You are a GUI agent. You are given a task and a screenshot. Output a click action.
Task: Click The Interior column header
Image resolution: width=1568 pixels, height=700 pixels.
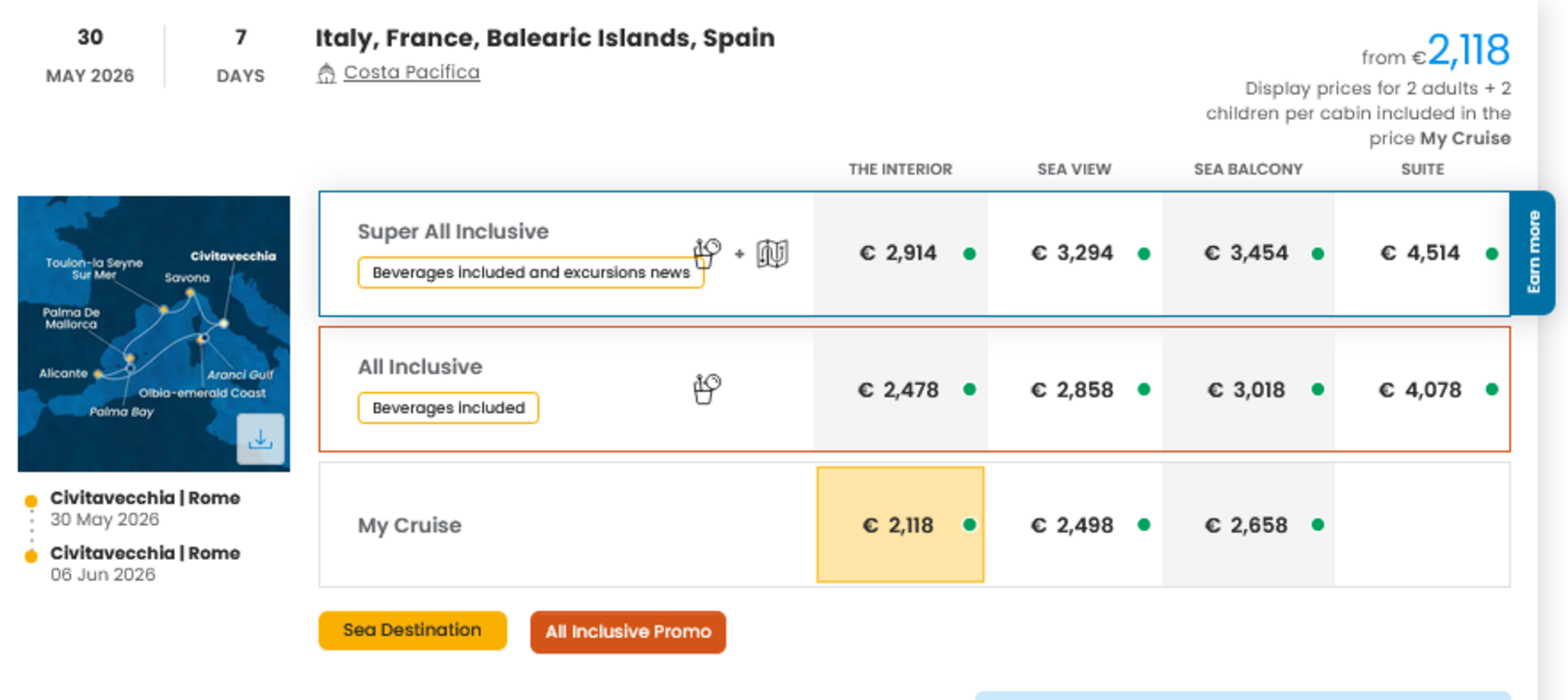pos(900,170)
